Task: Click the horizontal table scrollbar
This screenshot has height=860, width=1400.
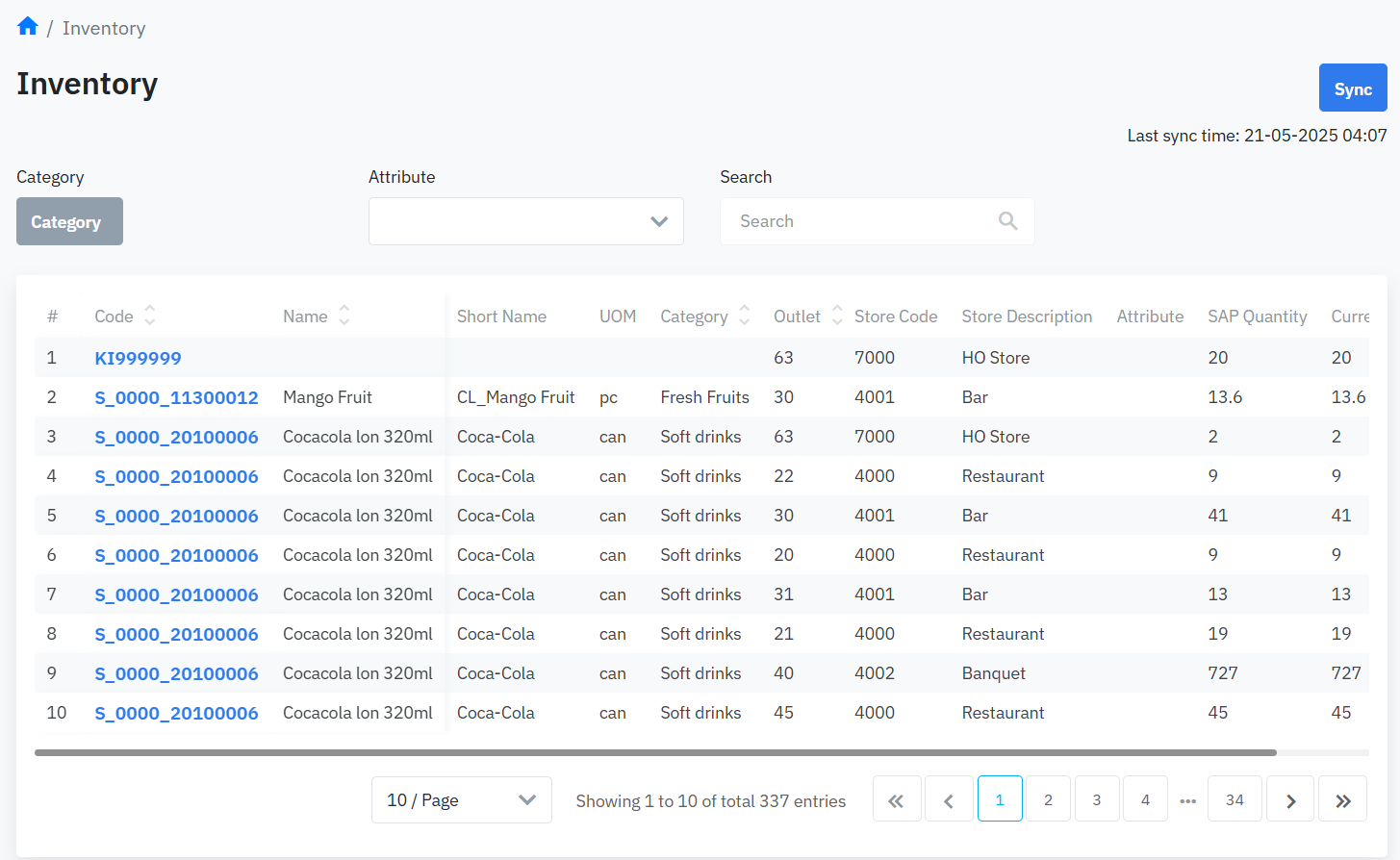Action: [x=654, y=752]
